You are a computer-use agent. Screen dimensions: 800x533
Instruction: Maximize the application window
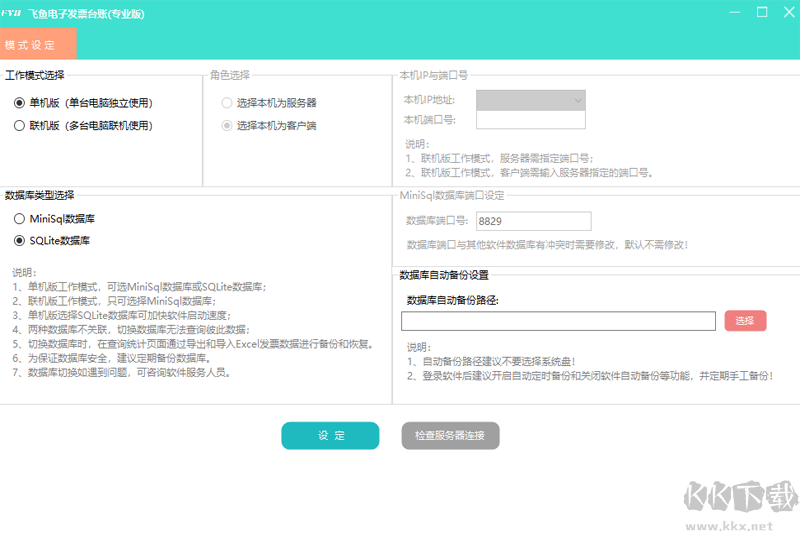coord(762,12)
